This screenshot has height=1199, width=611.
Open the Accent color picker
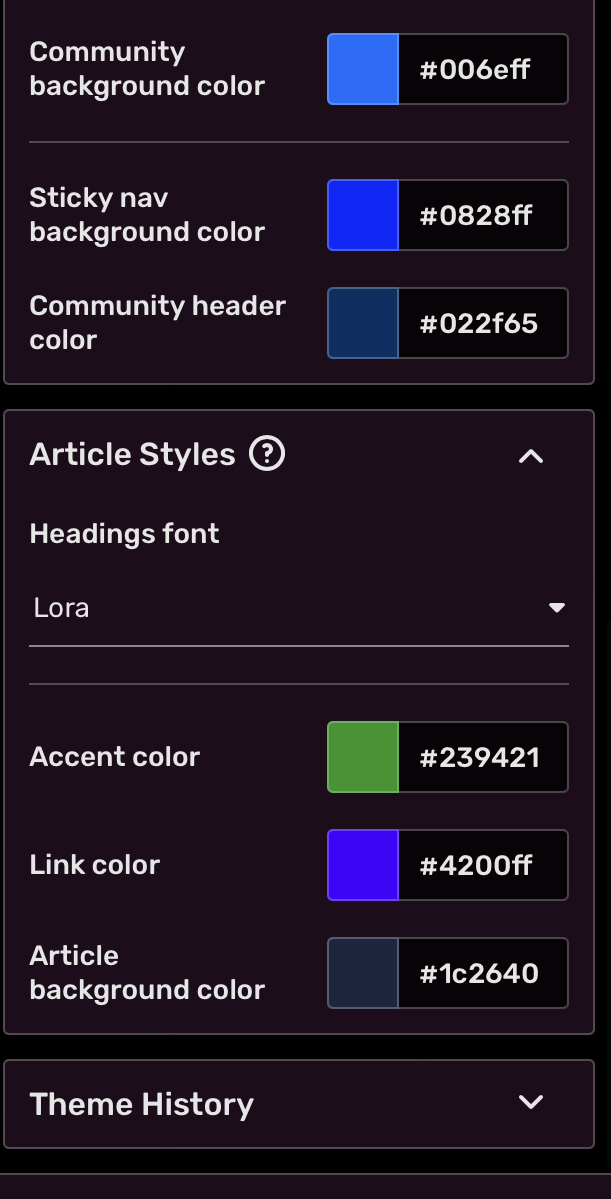[x=362, y=757]
